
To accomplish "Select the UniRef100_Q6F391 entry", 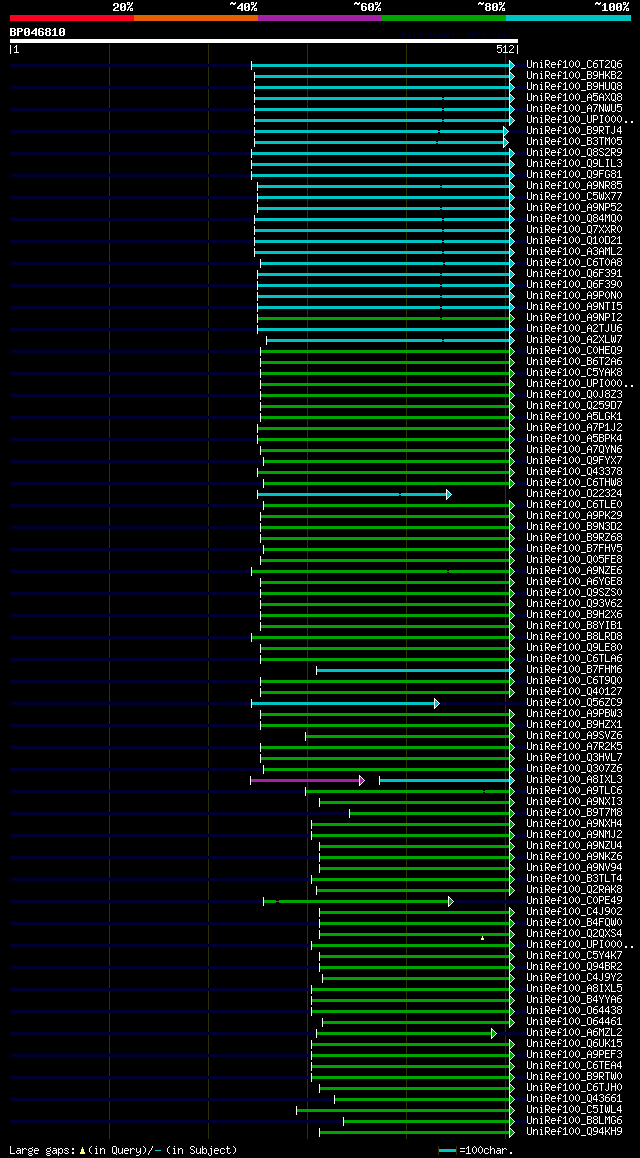I will (574, 273).
